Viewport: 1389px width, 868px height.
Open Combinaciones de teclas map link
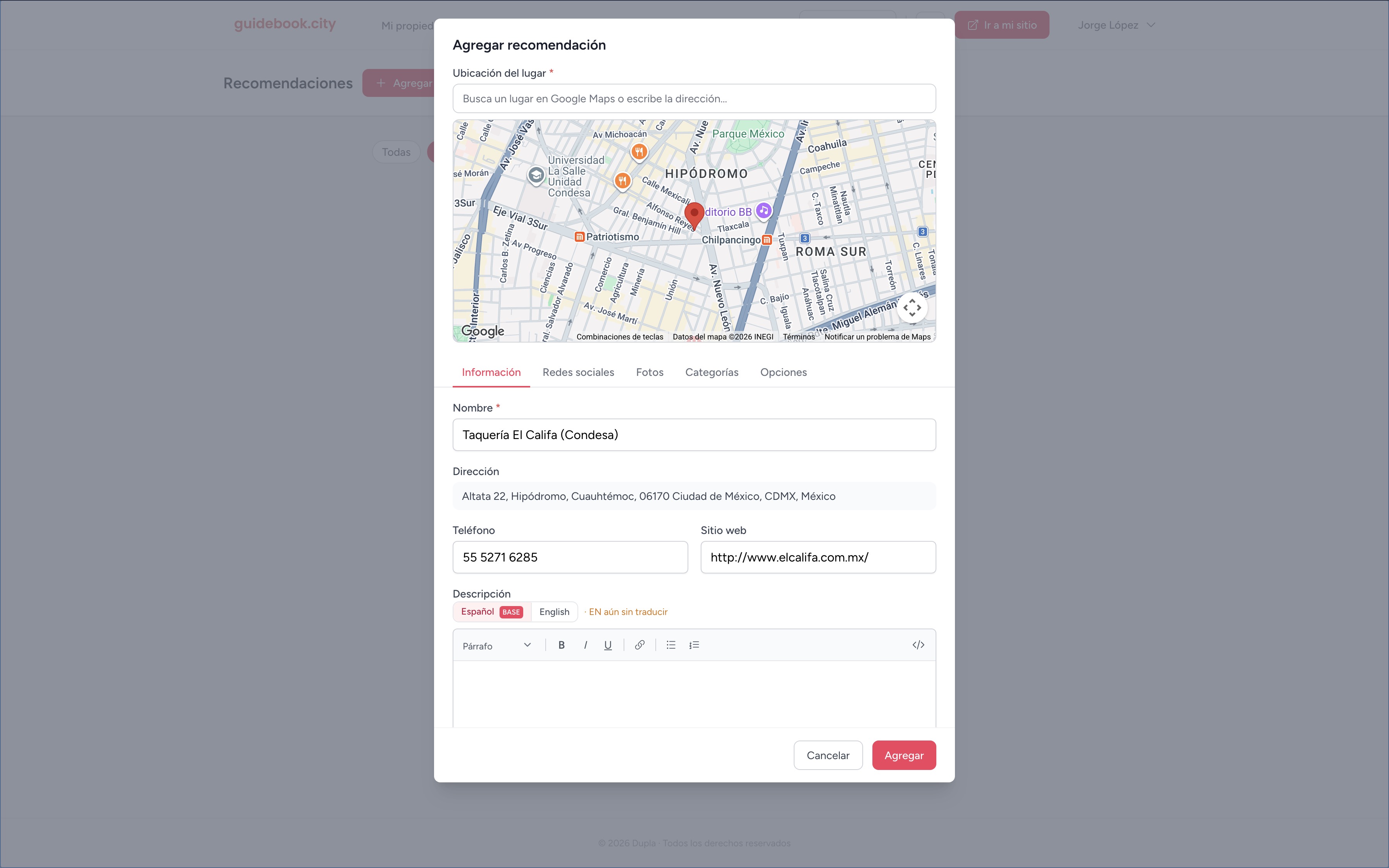[620, 337]
